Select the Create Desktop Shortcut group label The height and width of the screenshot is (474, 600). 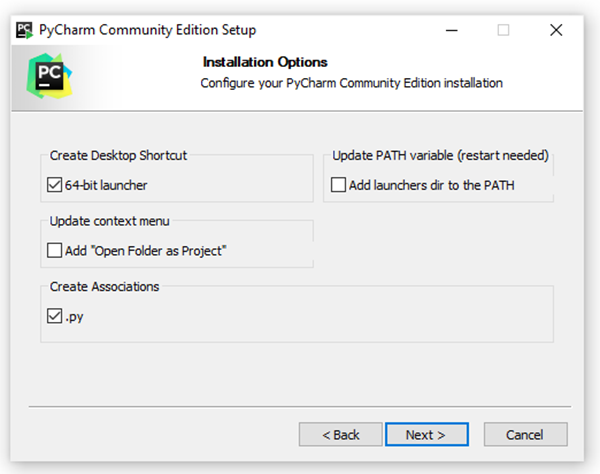tap(118, 156)
